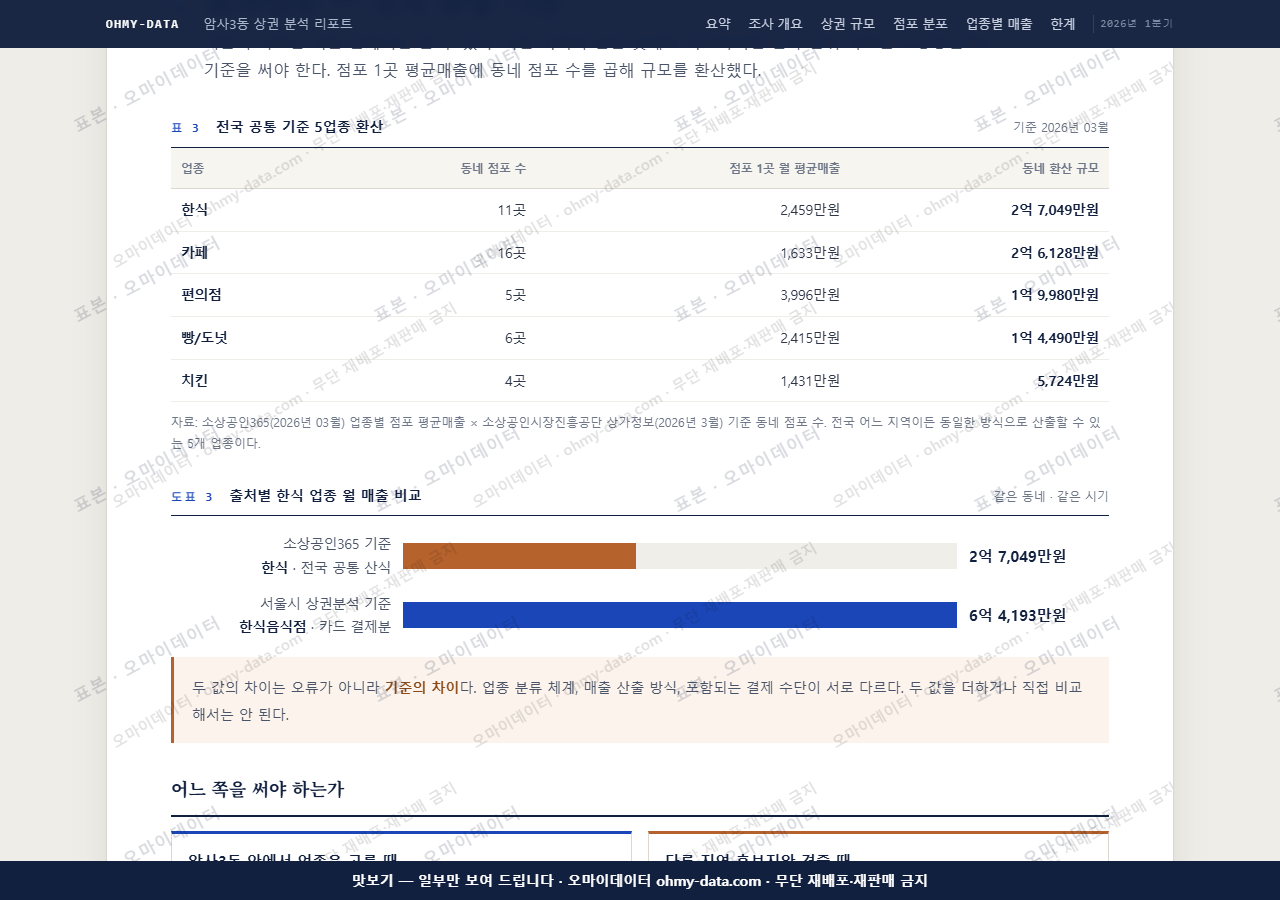Select the 치킨 row name
Image resolution: width=1280 pixels, height=900 pixels.
[x=195, y=381]
